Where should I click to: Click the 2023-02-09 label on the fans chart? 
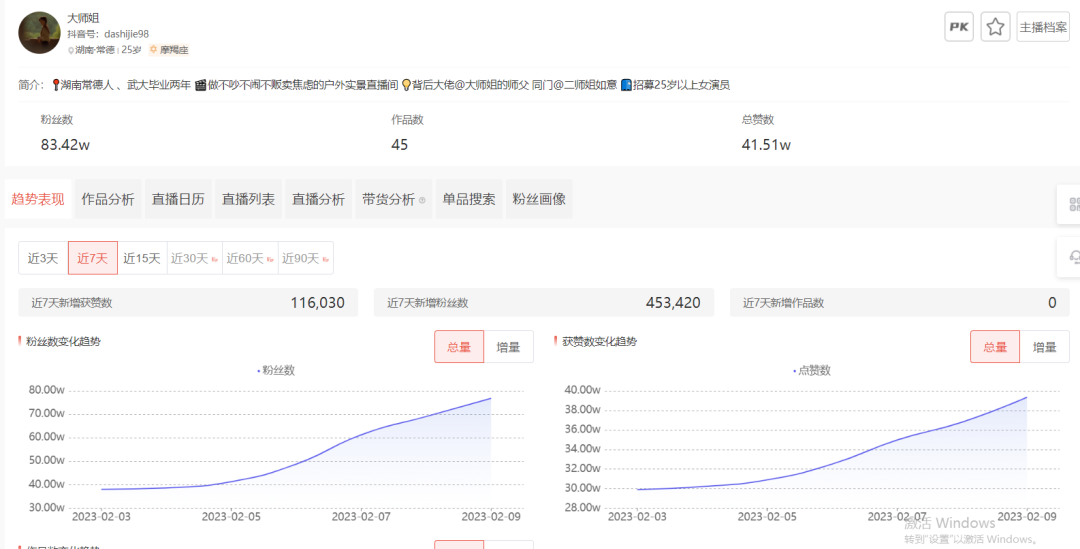491,516
